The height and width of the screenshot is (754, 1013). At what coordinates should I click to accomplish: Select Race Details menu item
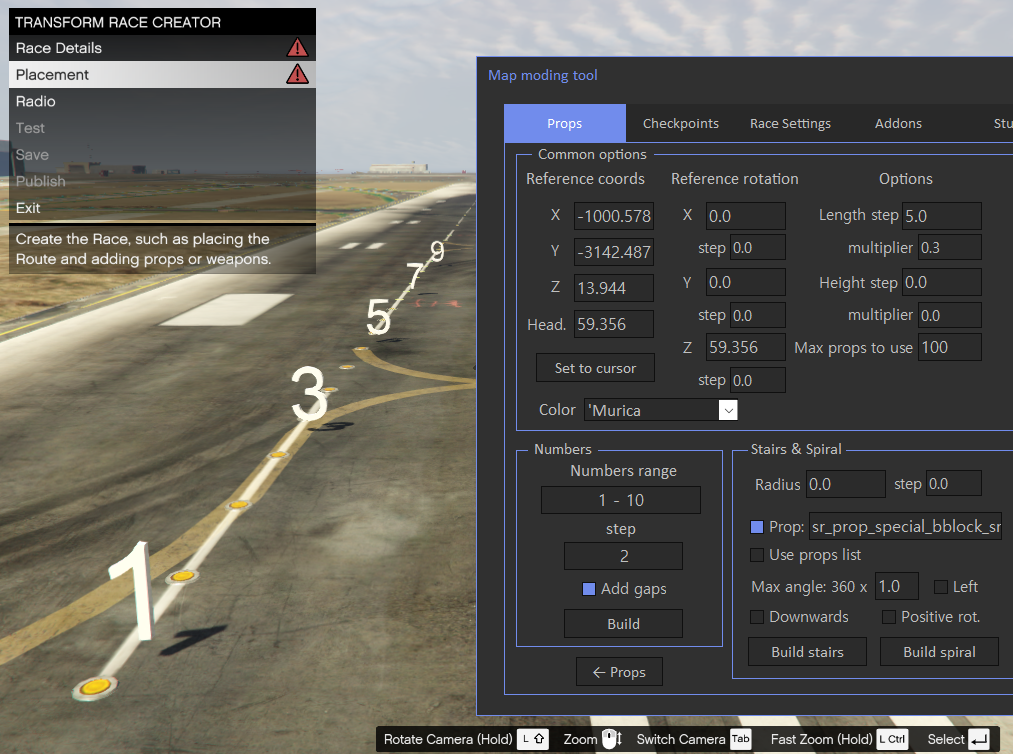point(162,48)
